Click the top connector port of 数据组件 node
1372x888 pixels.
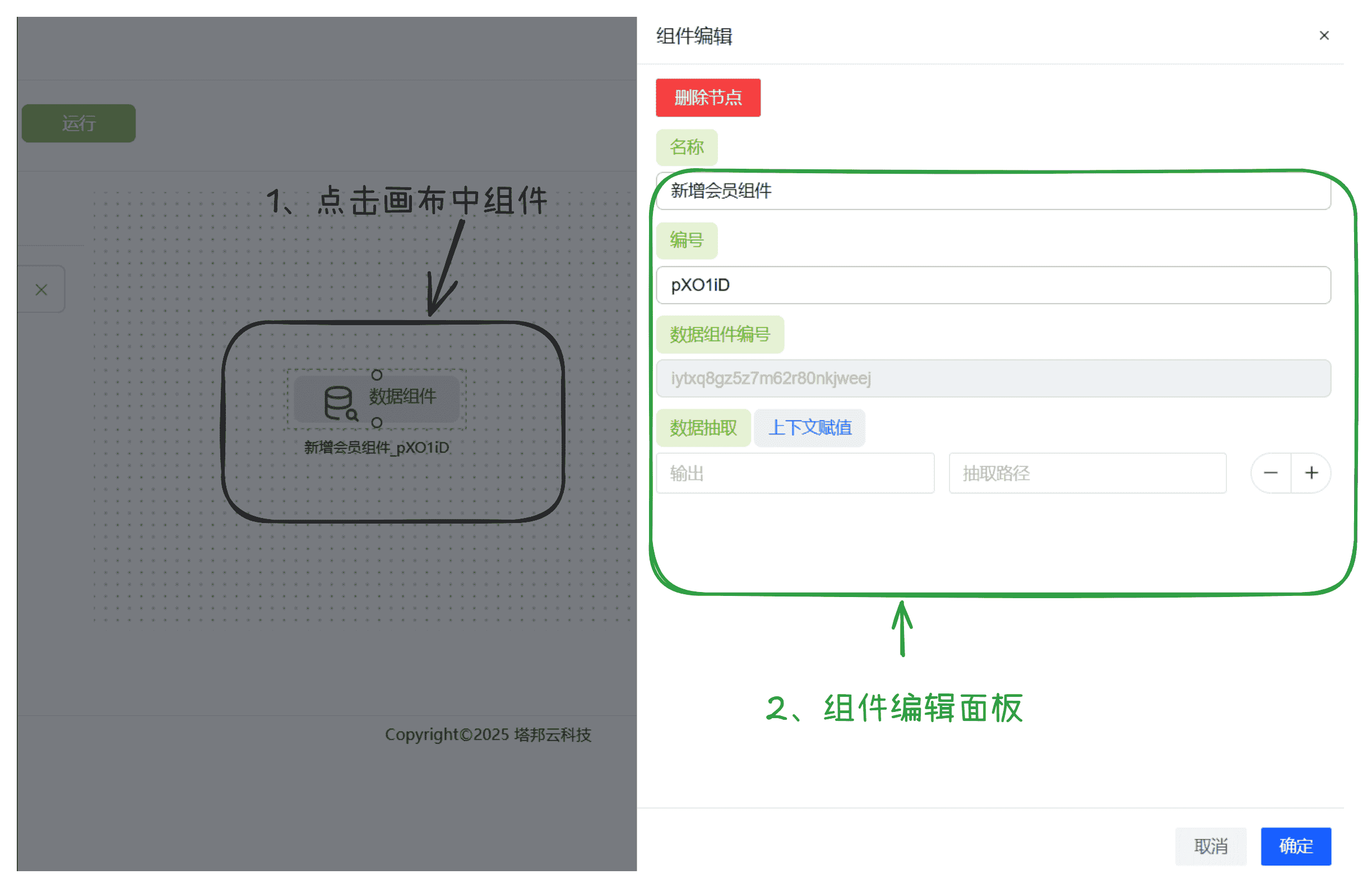377,375
